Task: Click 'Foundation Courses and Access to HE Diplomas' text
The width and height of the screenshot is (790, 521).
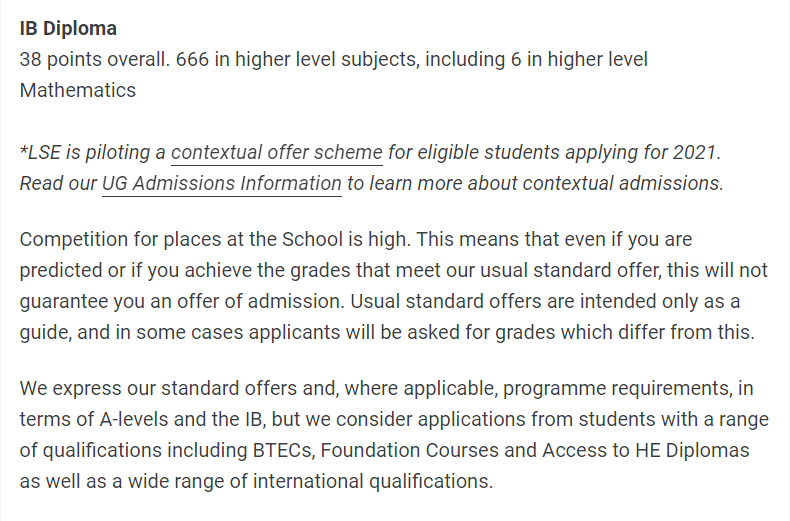Action: 535,450
